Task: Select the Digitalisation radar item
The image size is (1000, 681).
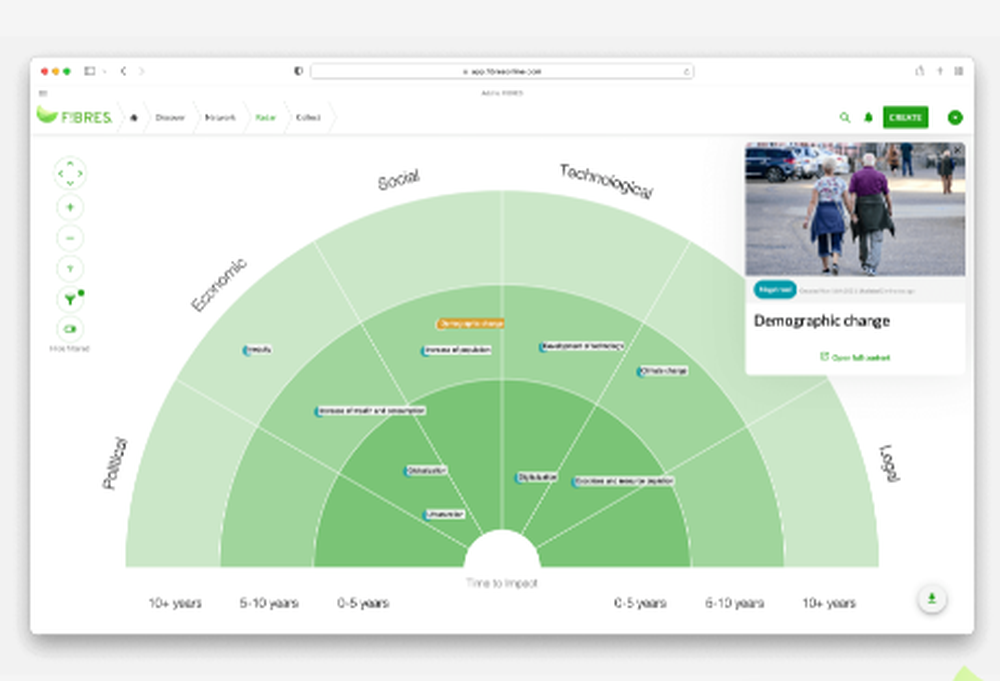Action: tap(536, 477)
